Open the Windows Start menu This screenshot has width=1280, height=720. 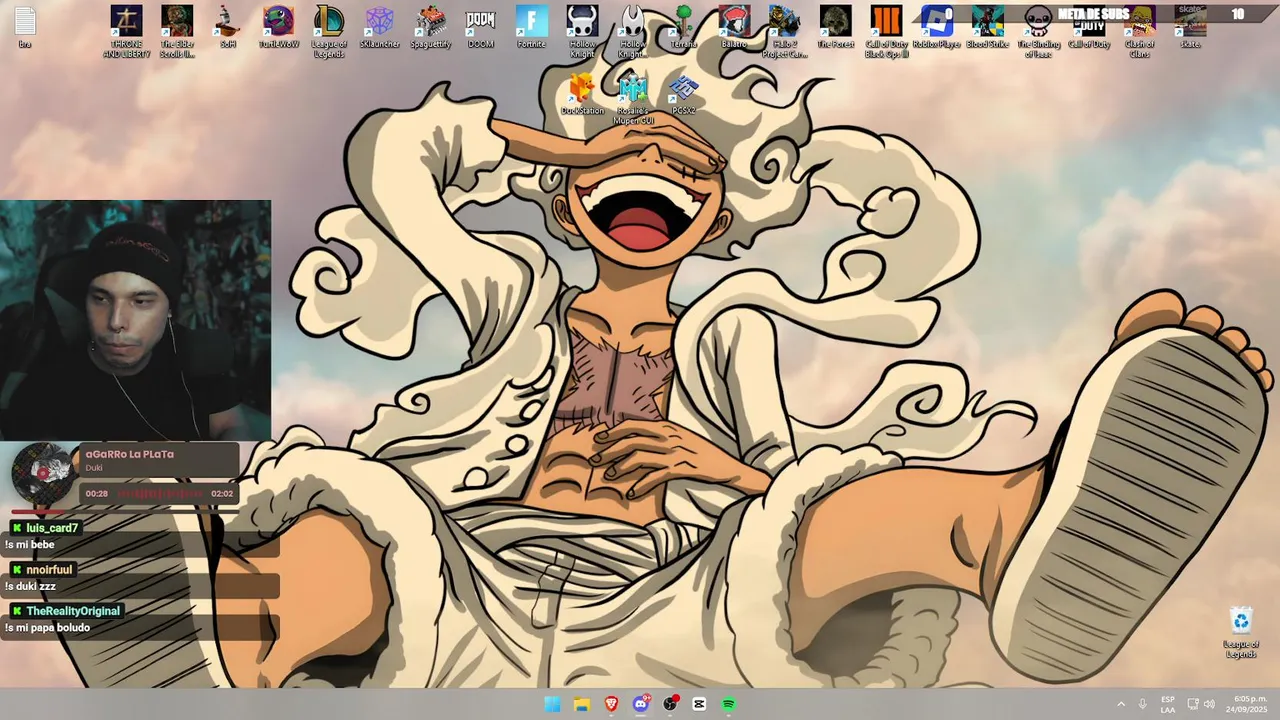552,704
